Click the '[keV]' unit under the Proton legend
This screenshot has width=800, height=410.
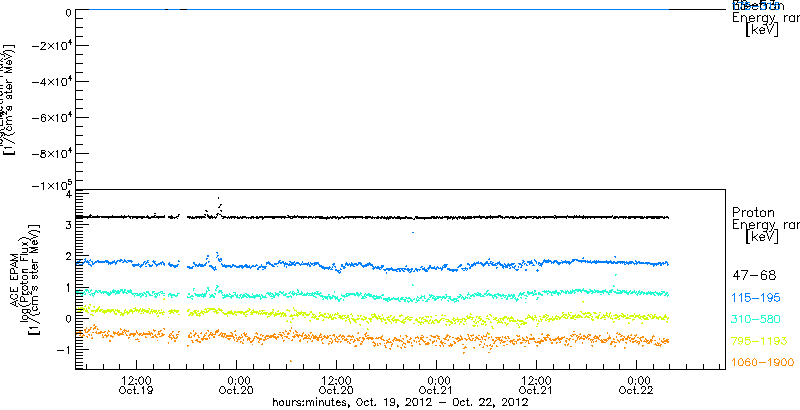pyautogui.click(x=761, y=237)
